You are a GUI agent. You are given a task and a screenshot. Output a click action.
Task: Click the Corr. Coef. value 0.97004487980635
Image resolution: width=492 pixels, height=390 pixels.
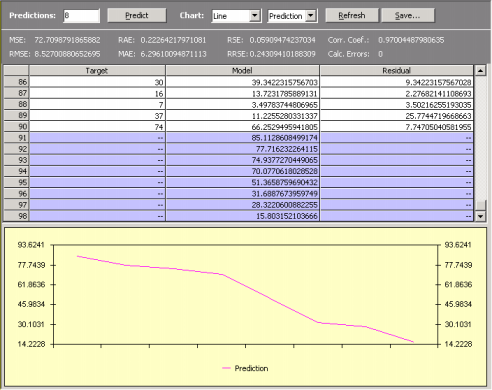(411, 40)
